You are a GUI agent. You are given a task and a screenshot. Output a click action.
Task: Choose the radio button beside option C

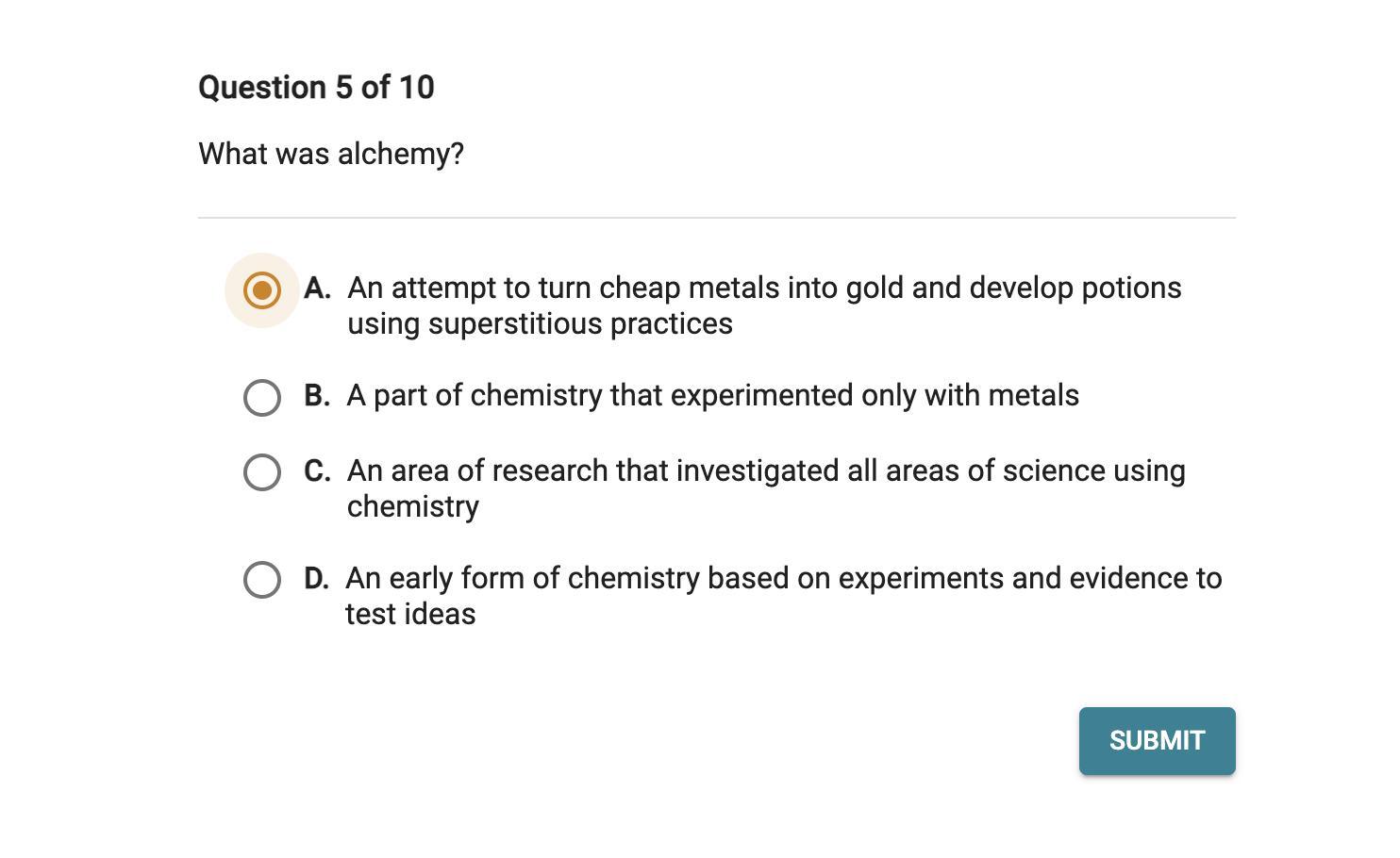pos(262,472)
